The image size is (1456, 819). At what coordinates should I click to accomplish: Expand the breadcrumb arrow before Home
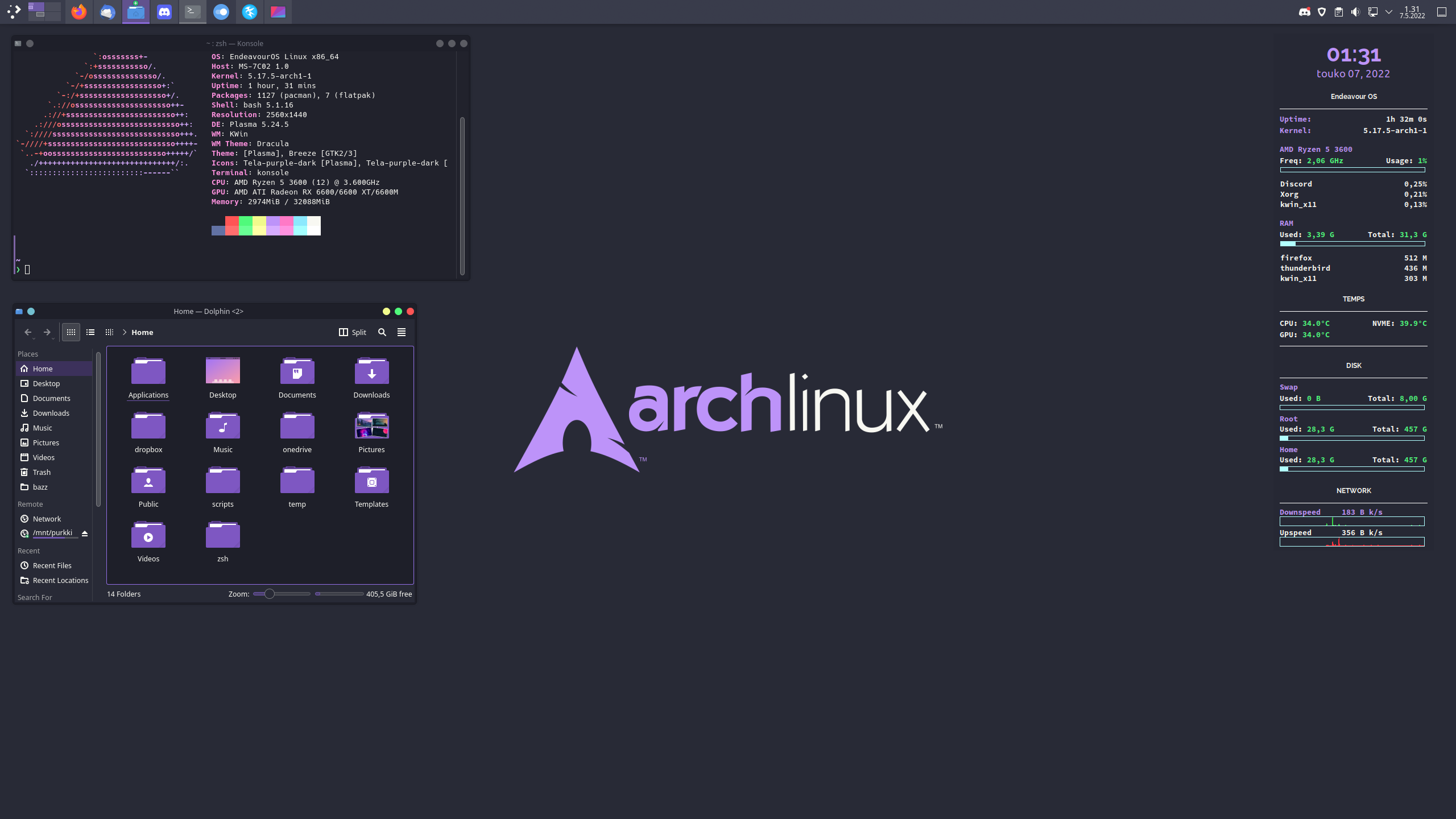point(125,332)
